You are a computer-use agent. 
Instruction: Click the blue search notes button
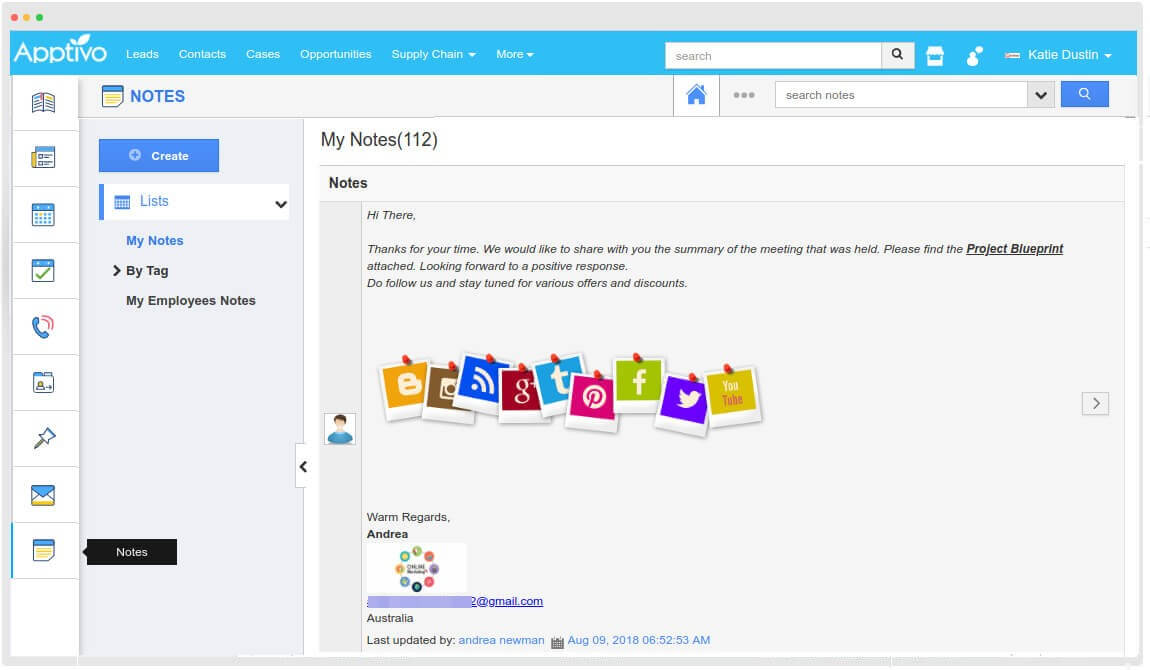tap(1085, 94)
